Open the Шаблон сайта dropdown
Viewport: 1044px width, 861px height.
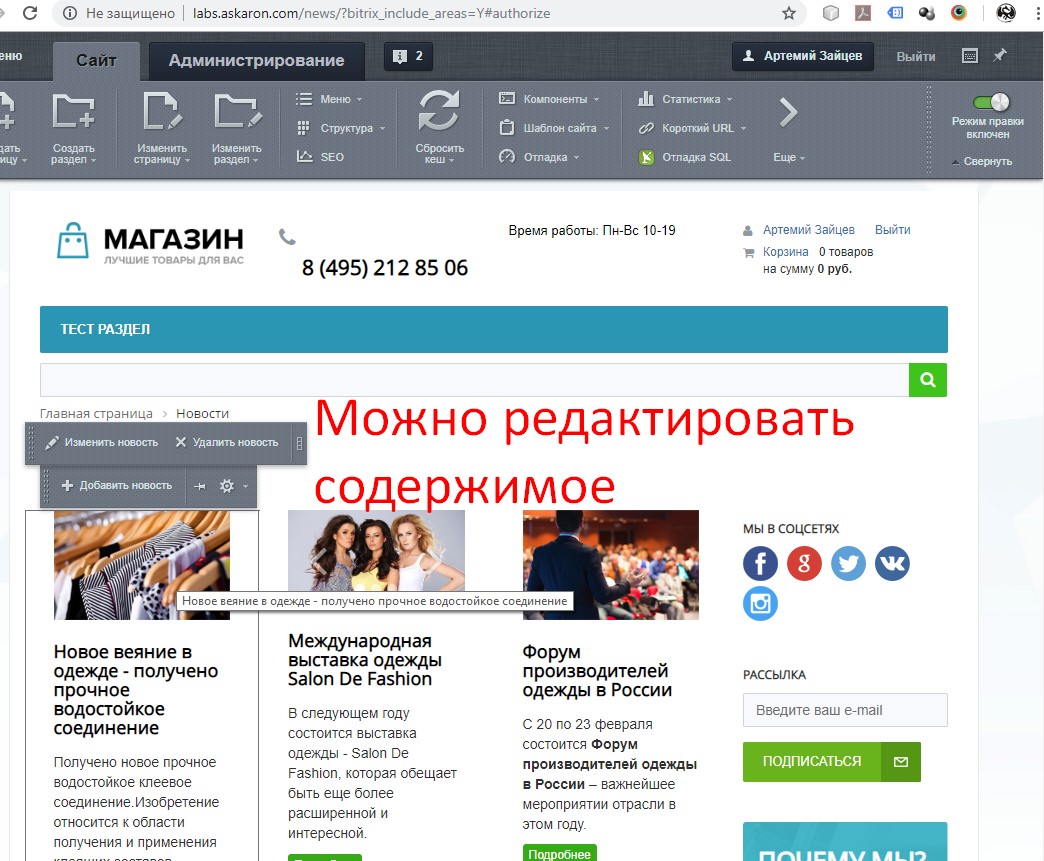[559, 128]
